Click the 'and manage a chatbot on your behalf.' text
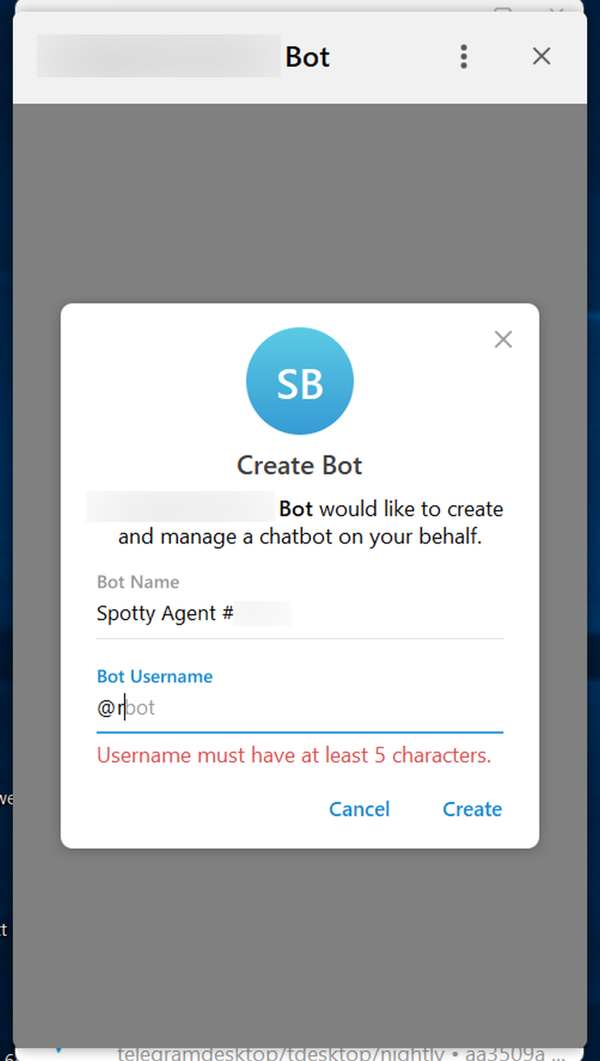 (x=300, y=538)
